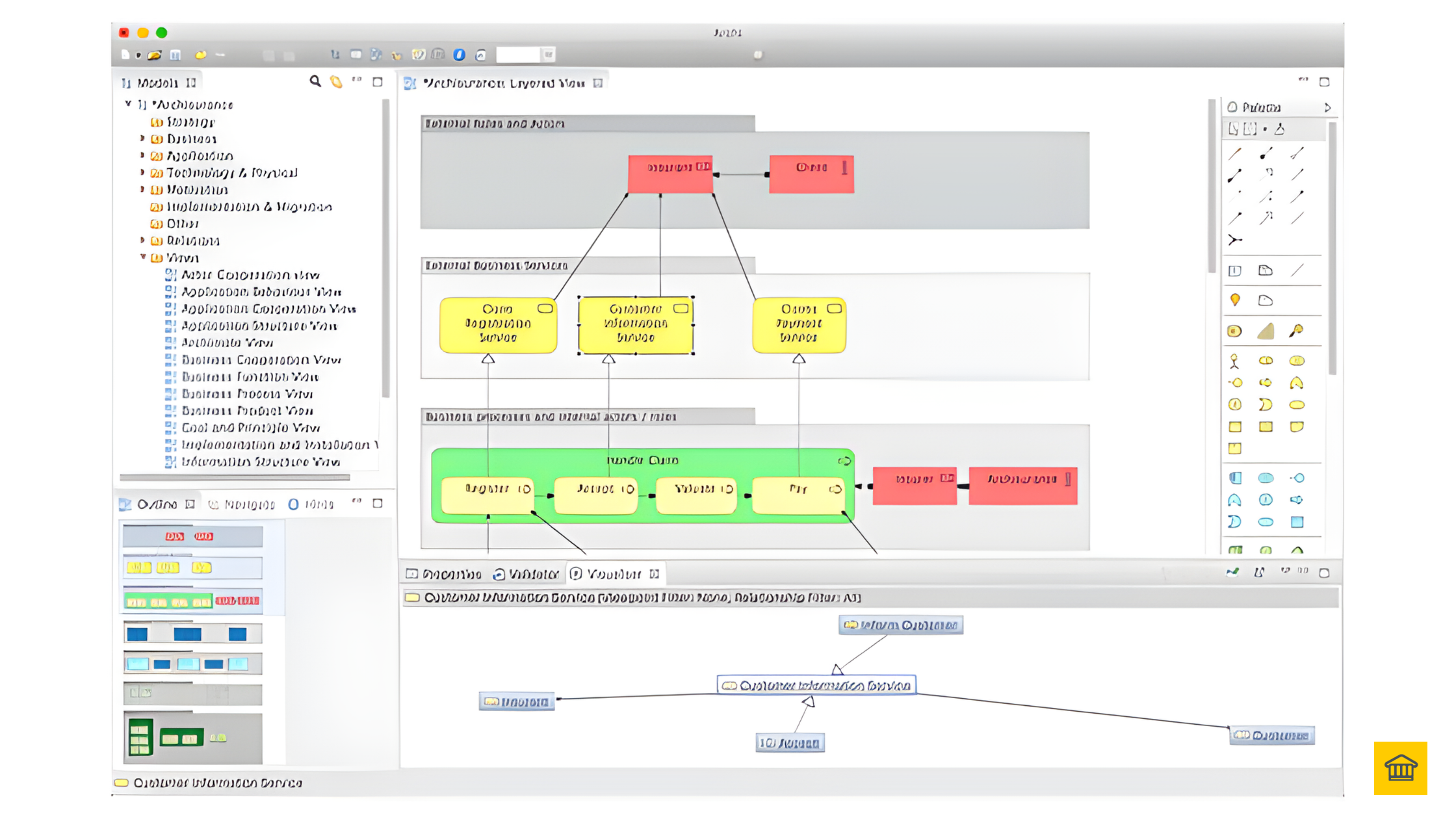Click the search filter magnifier in Models tree

coord(315,81)
